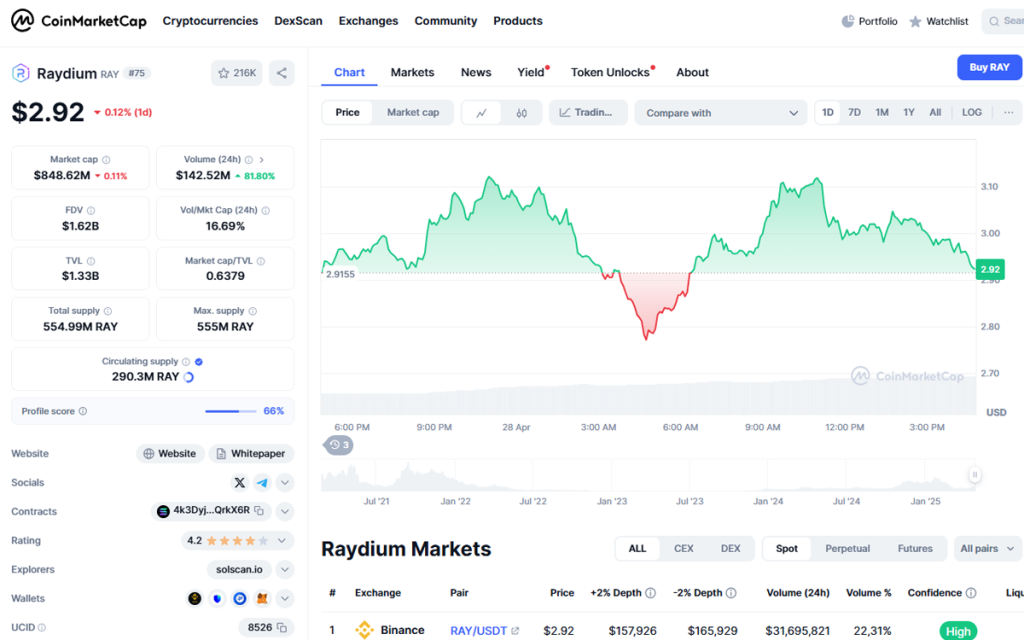The image size is (1024, 640).
Task: Open the TradingView chart button
Action: 588,112
